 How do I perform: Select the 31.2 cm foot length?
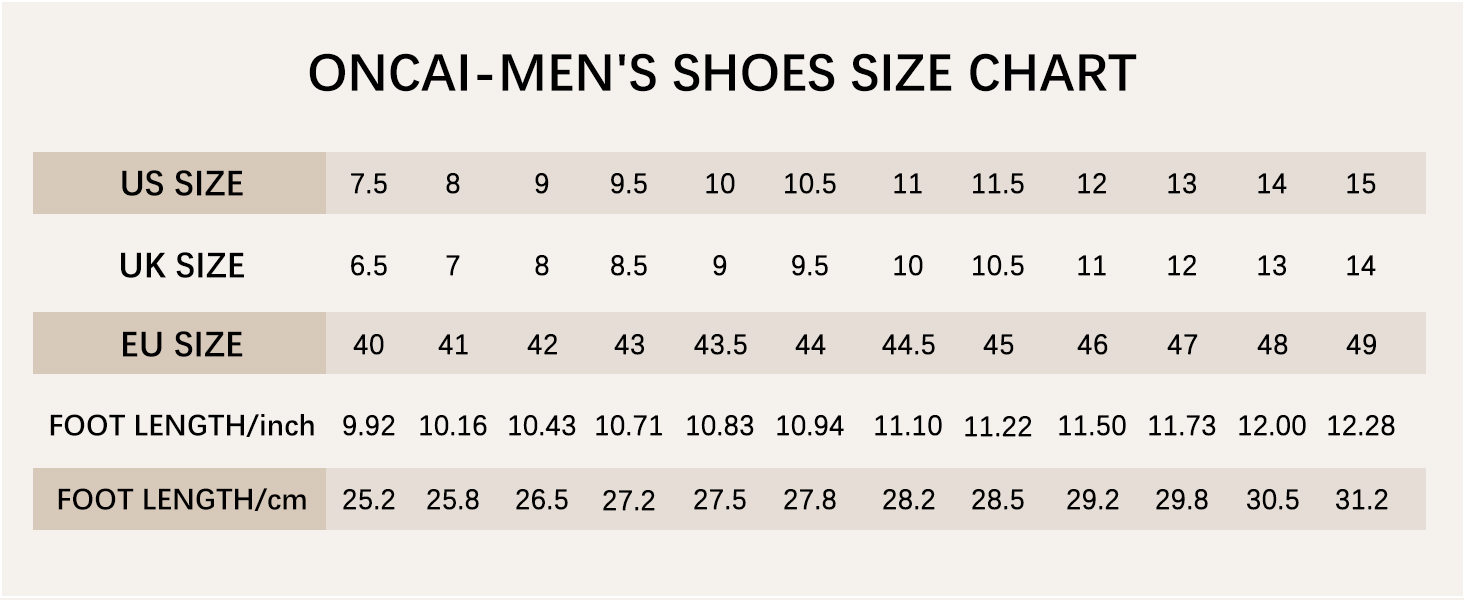coord(1360,499)
